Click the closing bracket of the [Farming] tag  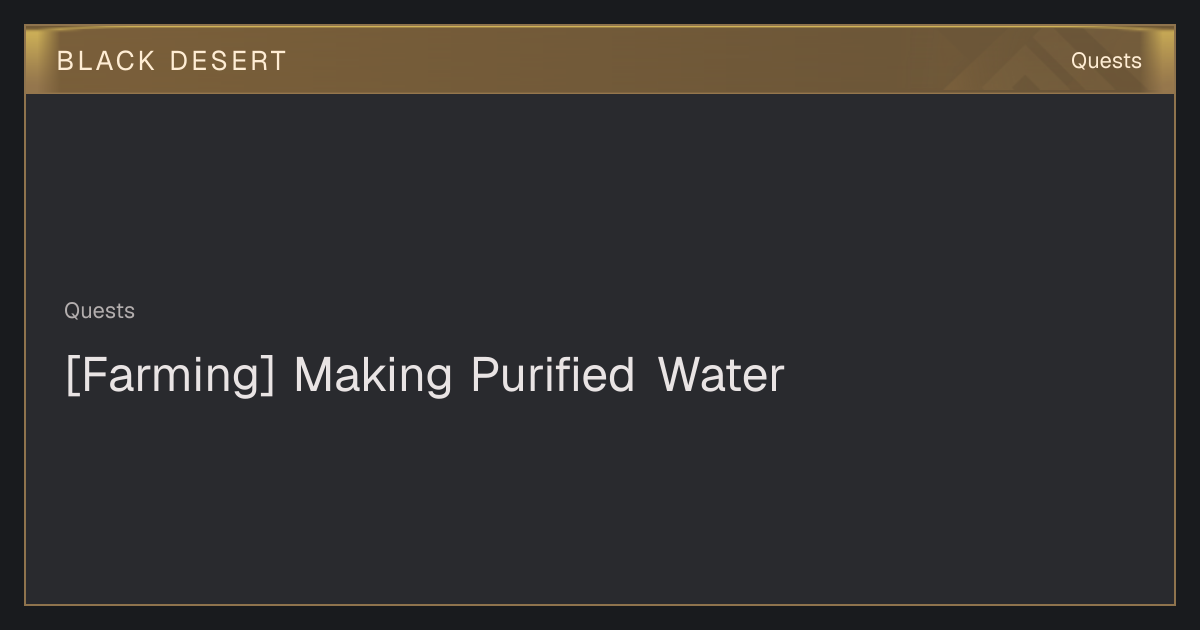coord(268,376)
